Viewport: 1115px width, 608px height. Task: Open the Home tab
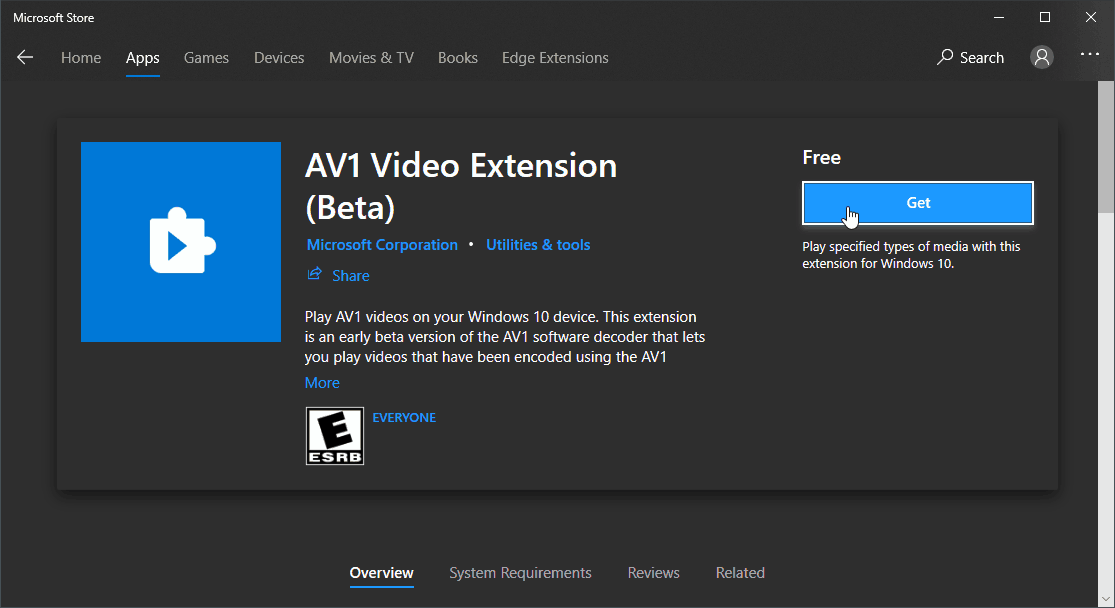click(x=81, y=58)
